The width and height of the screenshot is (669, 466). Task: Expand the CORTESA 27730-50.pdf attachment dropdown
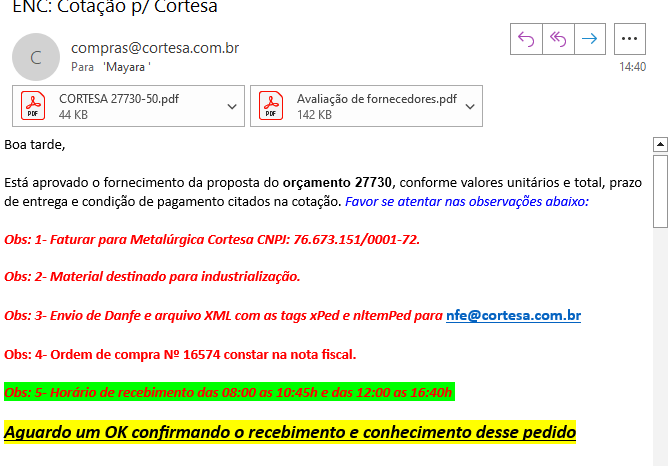[232, 106]
